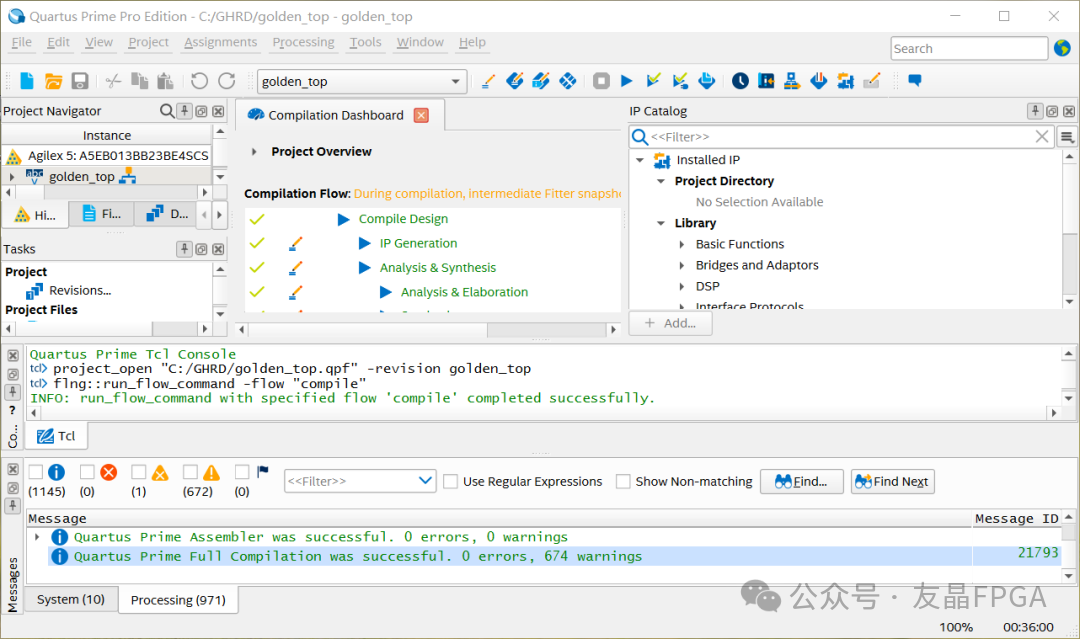Enable Use Regular Expressions checkbox

coord(450,481)
